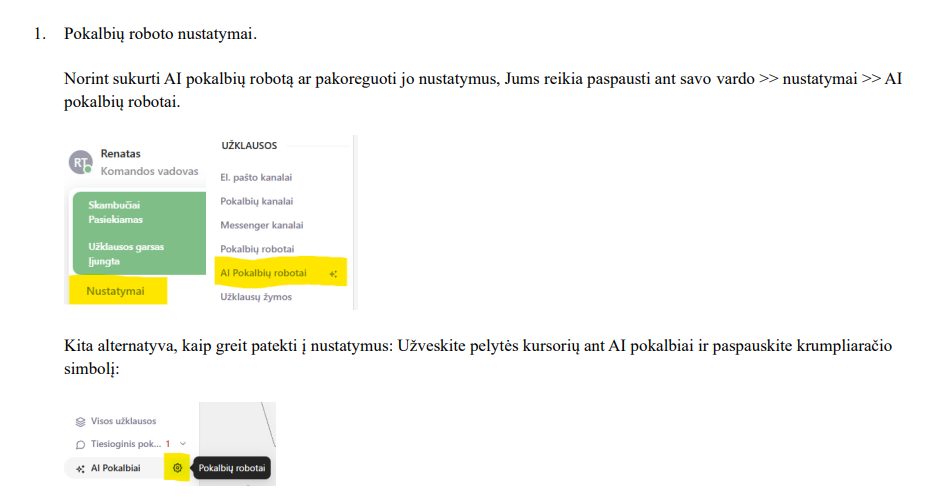This screenshot has height=499, width=936.
Task: Open Tiesioginis pok... list item
Action: [x=126, y=444]
